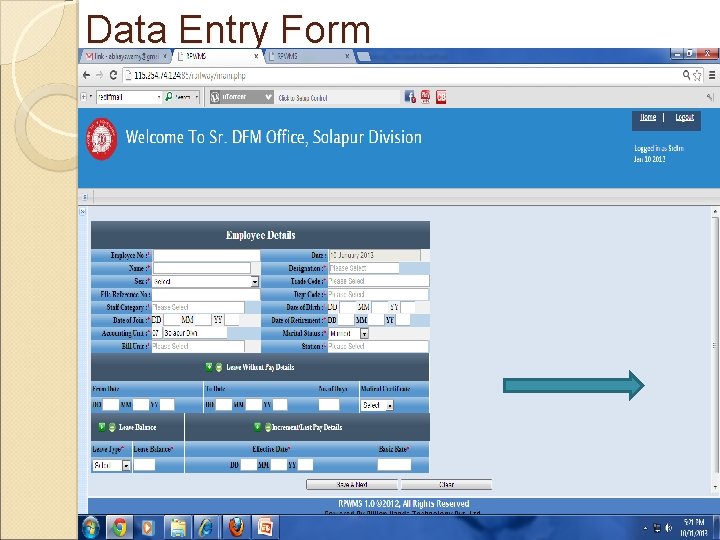Click the toolbar search text box
The width and height of the screenshot is (720, 540).
click(129, 97)
